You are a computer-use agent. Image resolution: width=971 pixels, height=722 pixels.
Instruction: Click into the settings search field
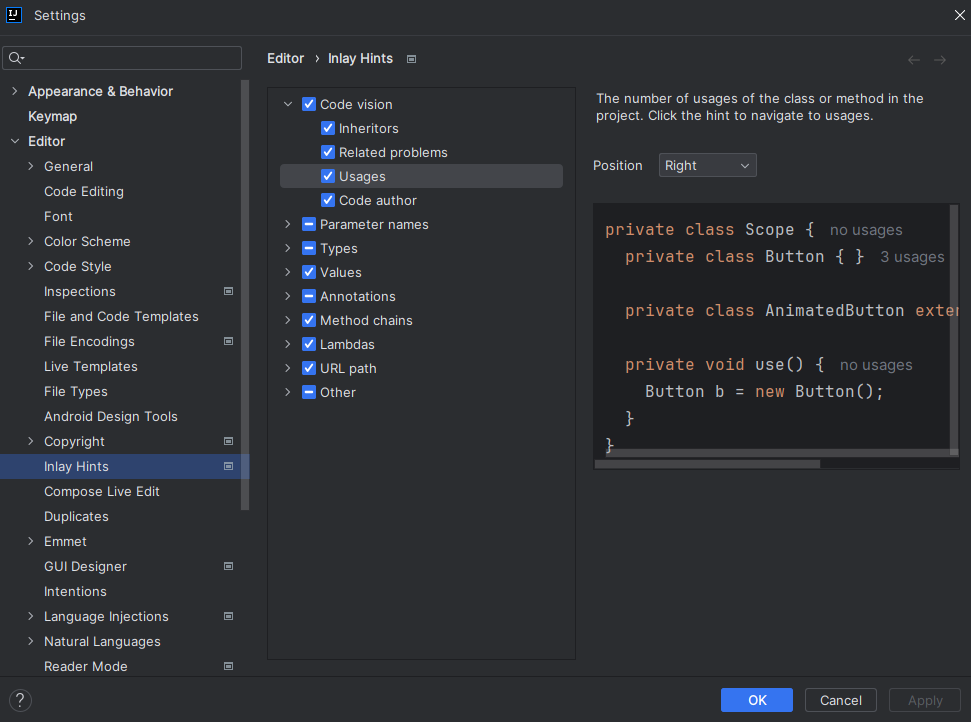click(x=130, y=58)
